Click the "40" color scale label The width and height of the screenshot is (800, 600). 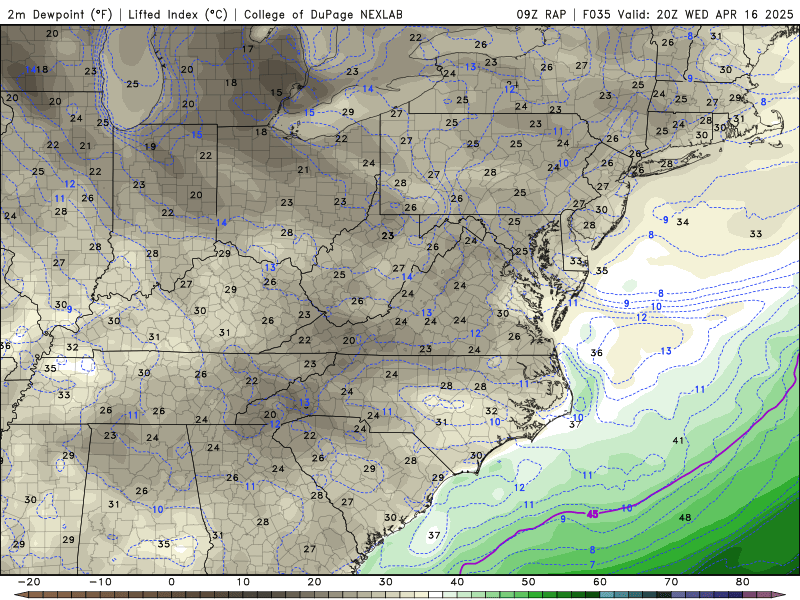(457, 582)
